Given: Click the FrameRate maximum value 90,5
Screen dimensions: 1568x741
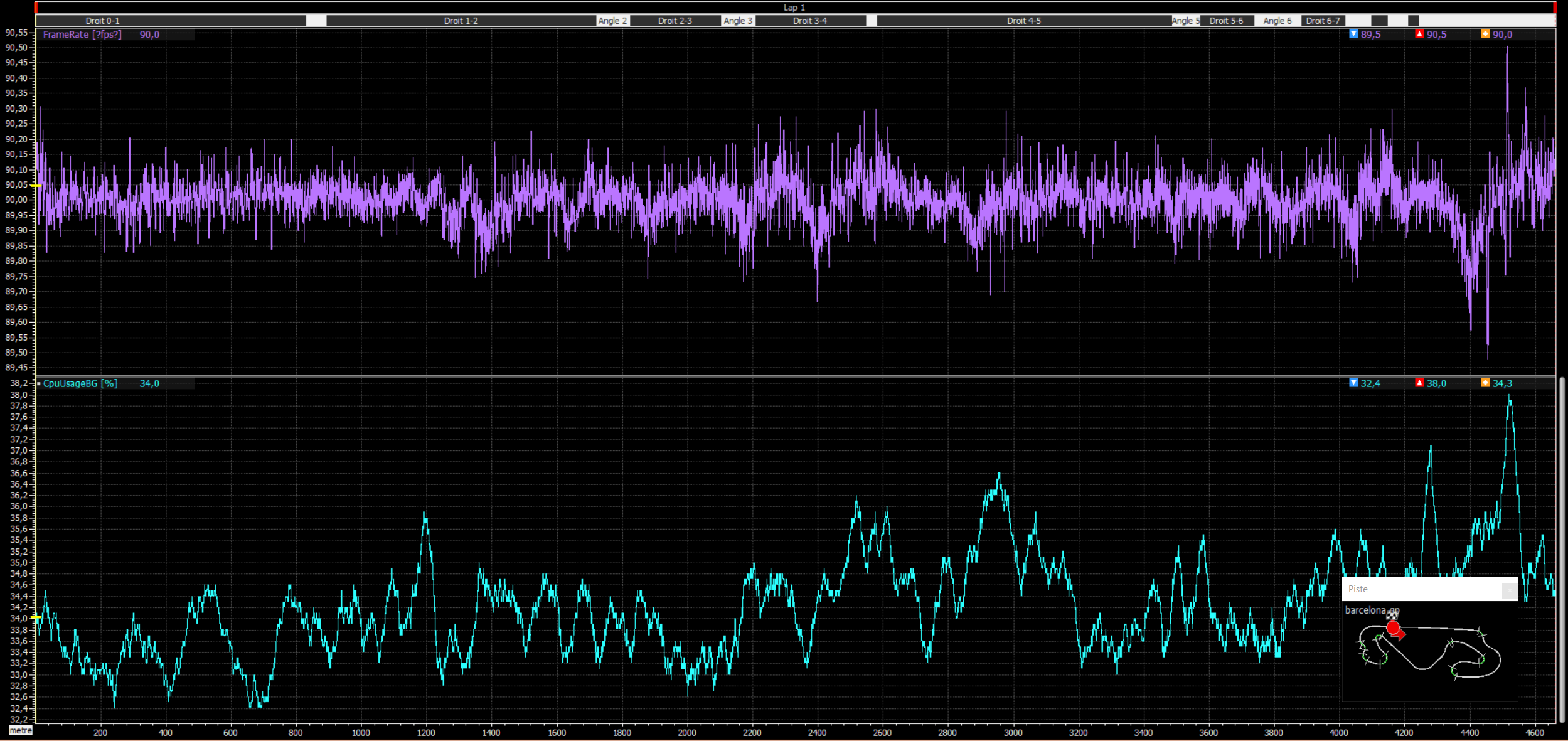Looking at the screenshot, I should (x=1437, y=35).
